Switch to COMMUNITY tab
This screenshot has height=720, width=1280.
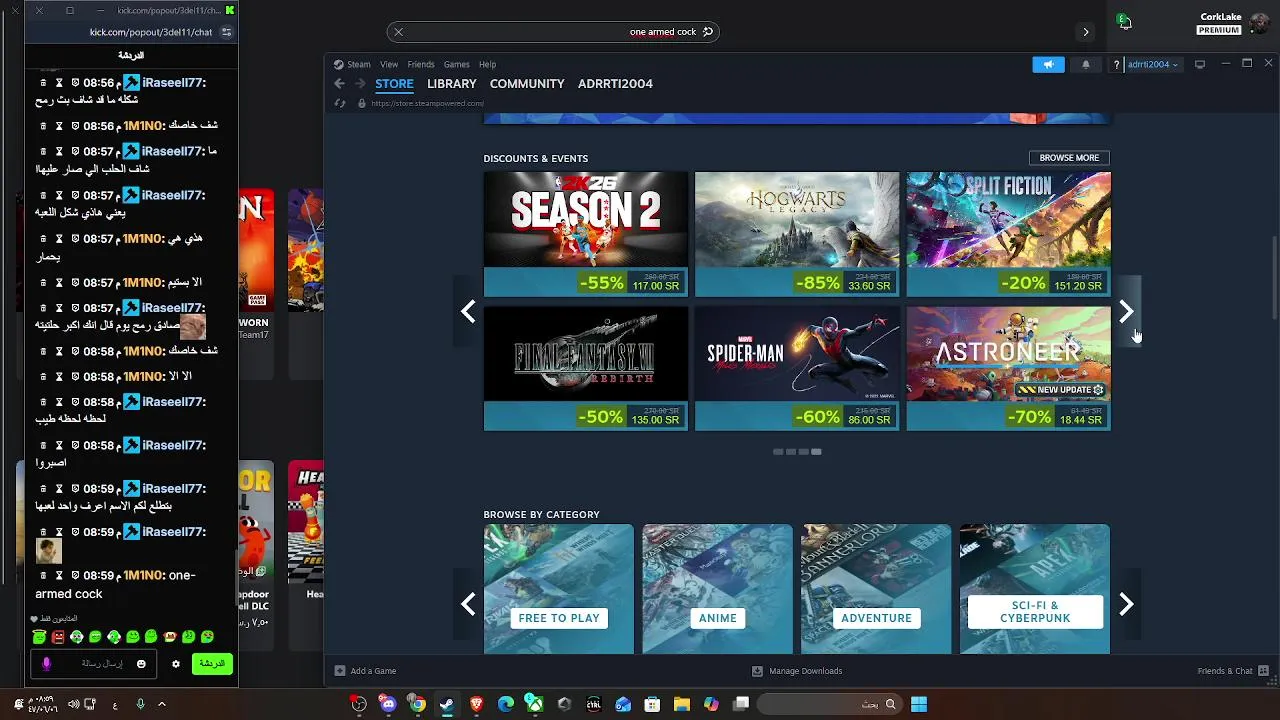[527, 84]
